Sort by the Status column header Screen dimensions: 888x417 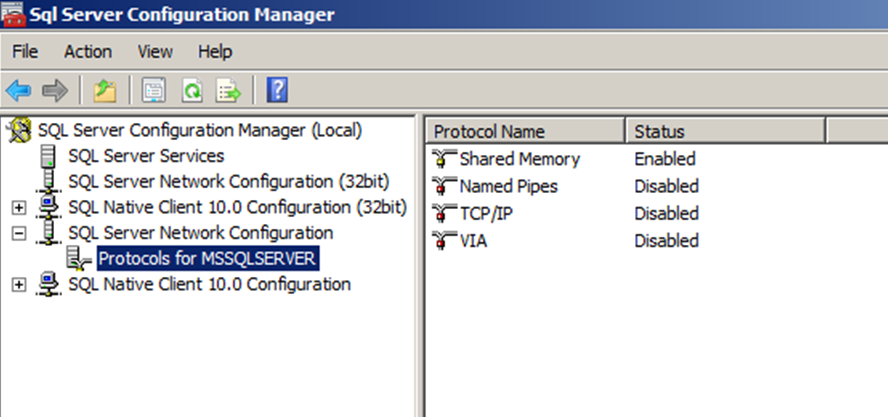[x=725, y=131]
